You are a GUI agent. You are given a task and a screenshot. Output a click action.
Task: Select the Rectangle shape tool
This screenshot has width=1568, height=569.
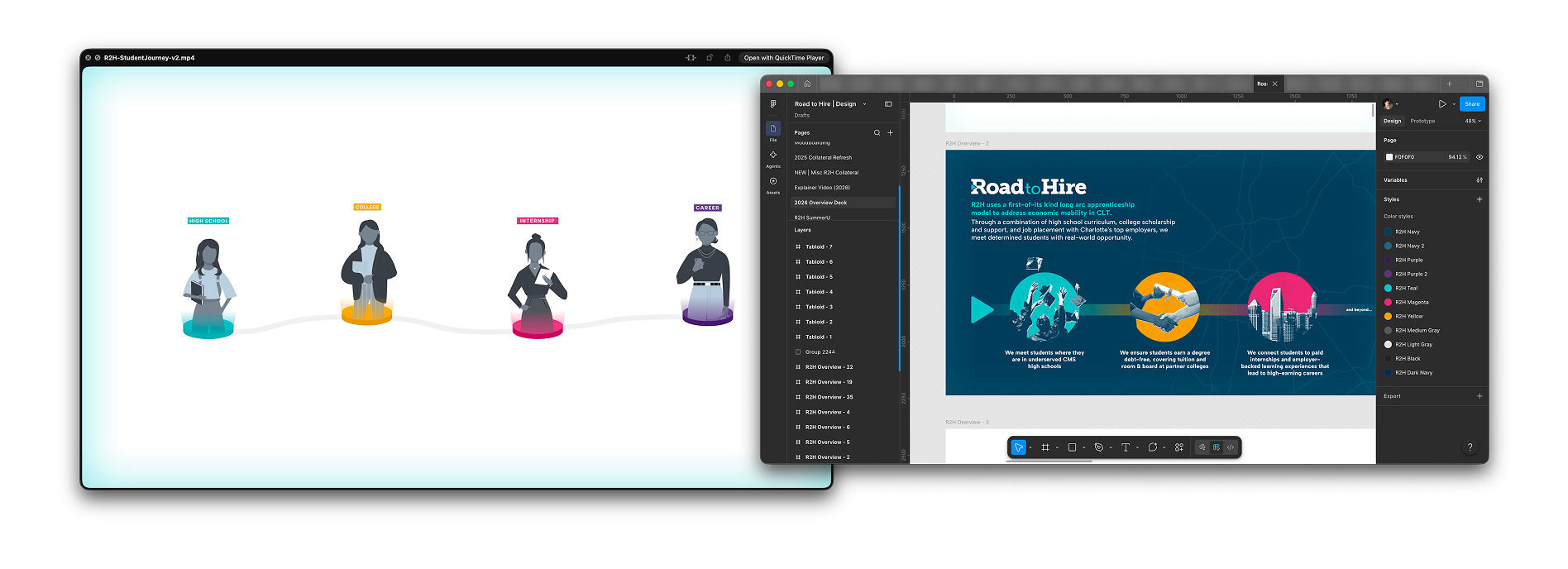tap(1072, 447)
